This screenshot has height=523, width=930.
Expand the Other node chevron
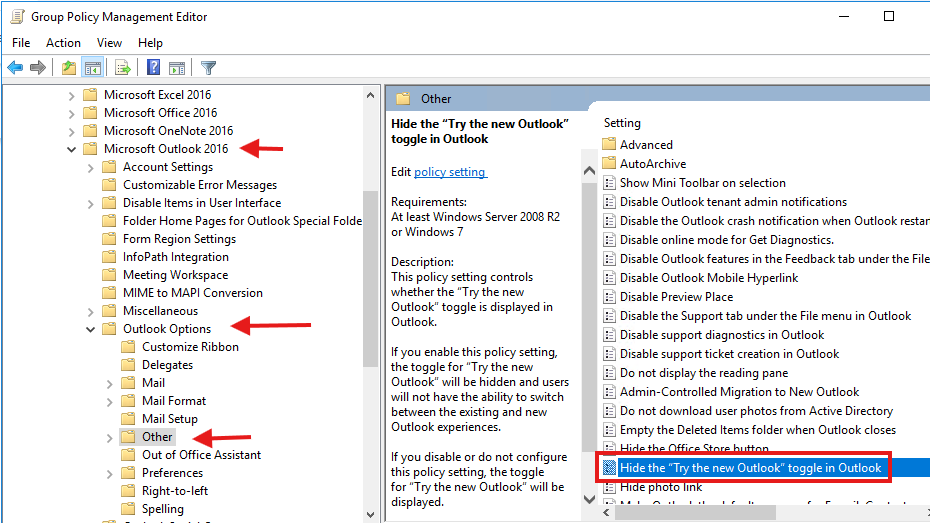pyautogui.click(x=109, y=438)
